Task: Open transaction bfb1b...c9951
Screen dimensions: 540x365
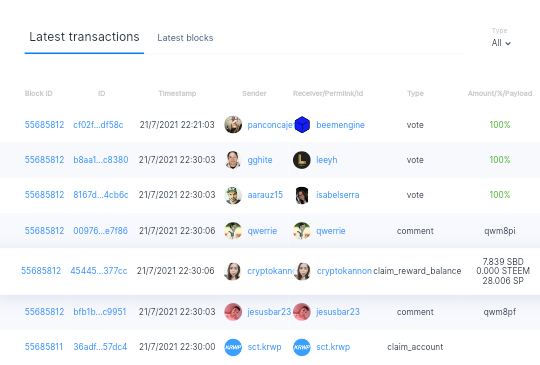Action: 100,312
